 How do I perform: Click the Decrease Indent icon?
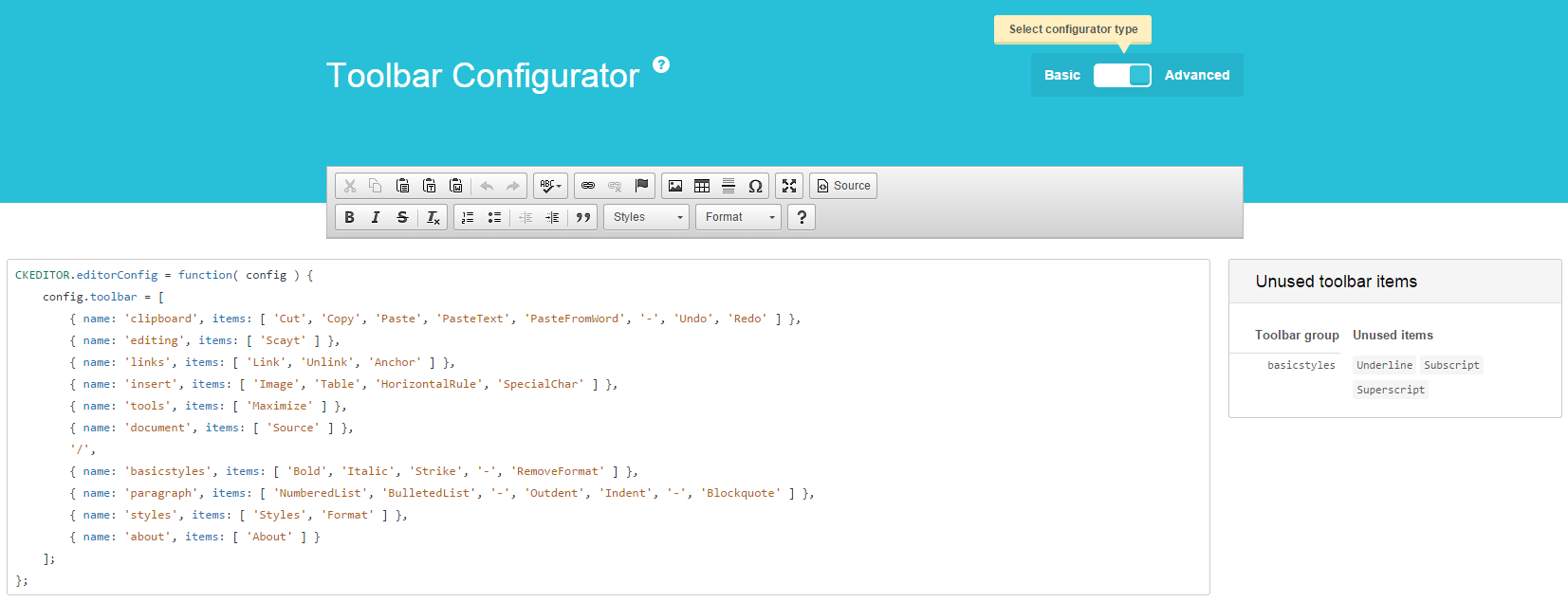click(526, 217)
